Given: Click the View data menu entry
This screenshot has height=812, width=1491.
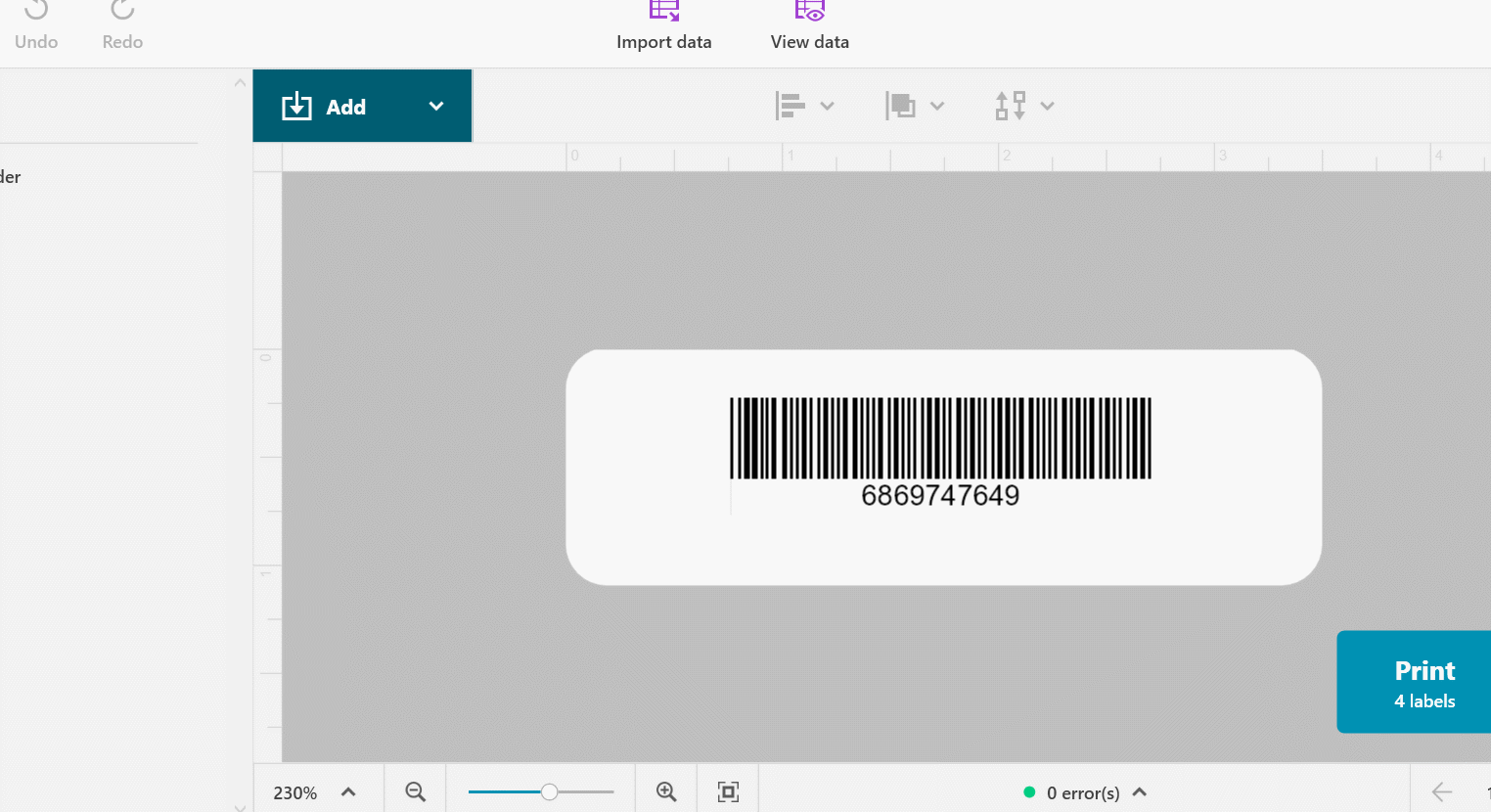Looking at the screenshot, I should [x=809, y=41].
